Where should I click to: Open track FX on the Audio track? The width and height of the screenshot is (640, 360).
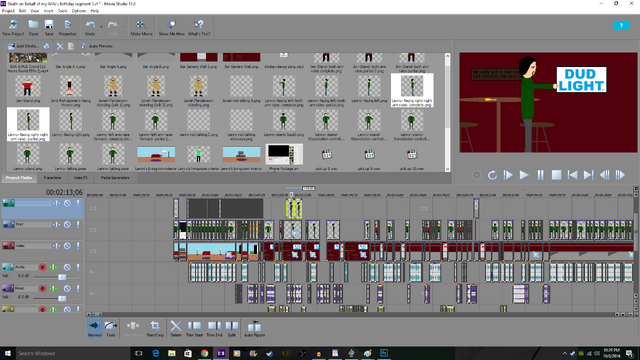[53, 267]
